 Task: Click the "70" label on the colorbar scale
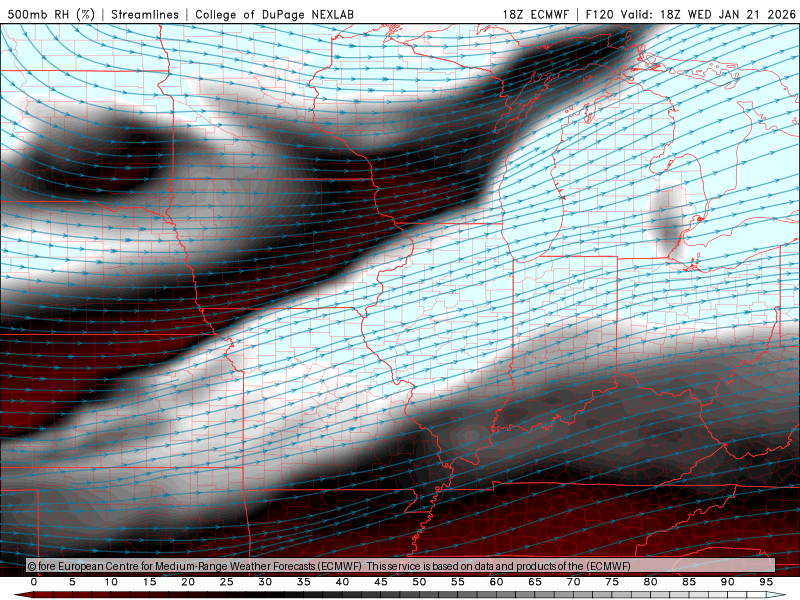(x=573, y=582)
